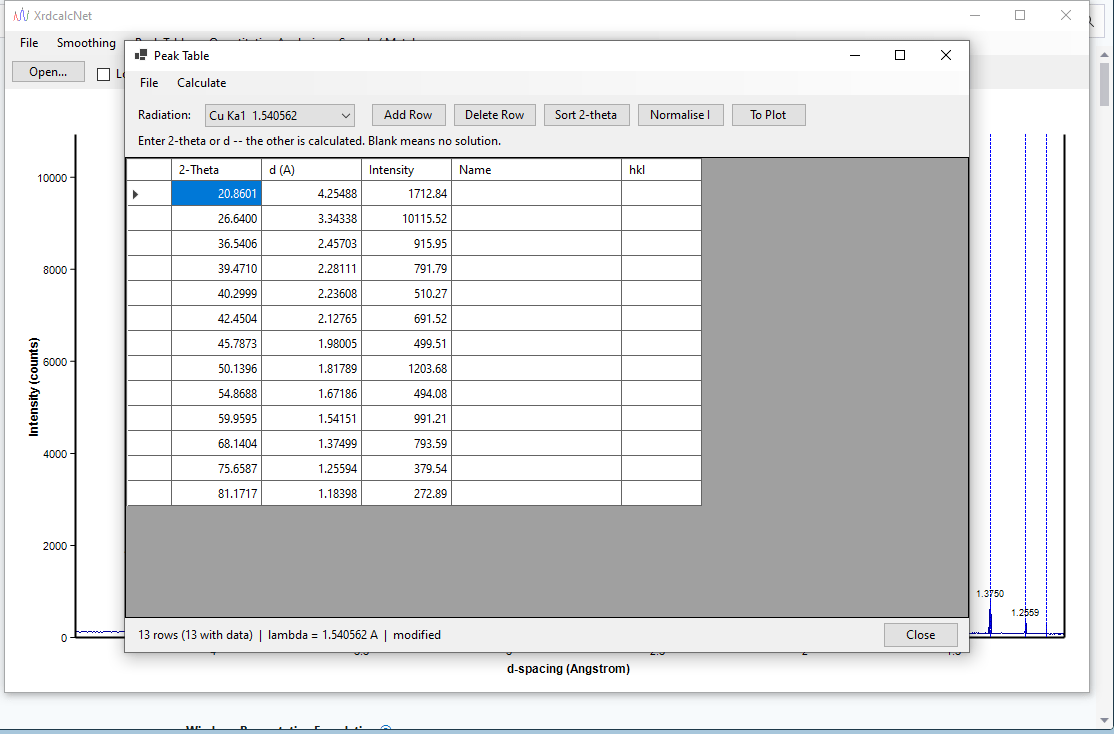Click the hkl column header
Screen dimensions: 1114x734
(661, 170)
